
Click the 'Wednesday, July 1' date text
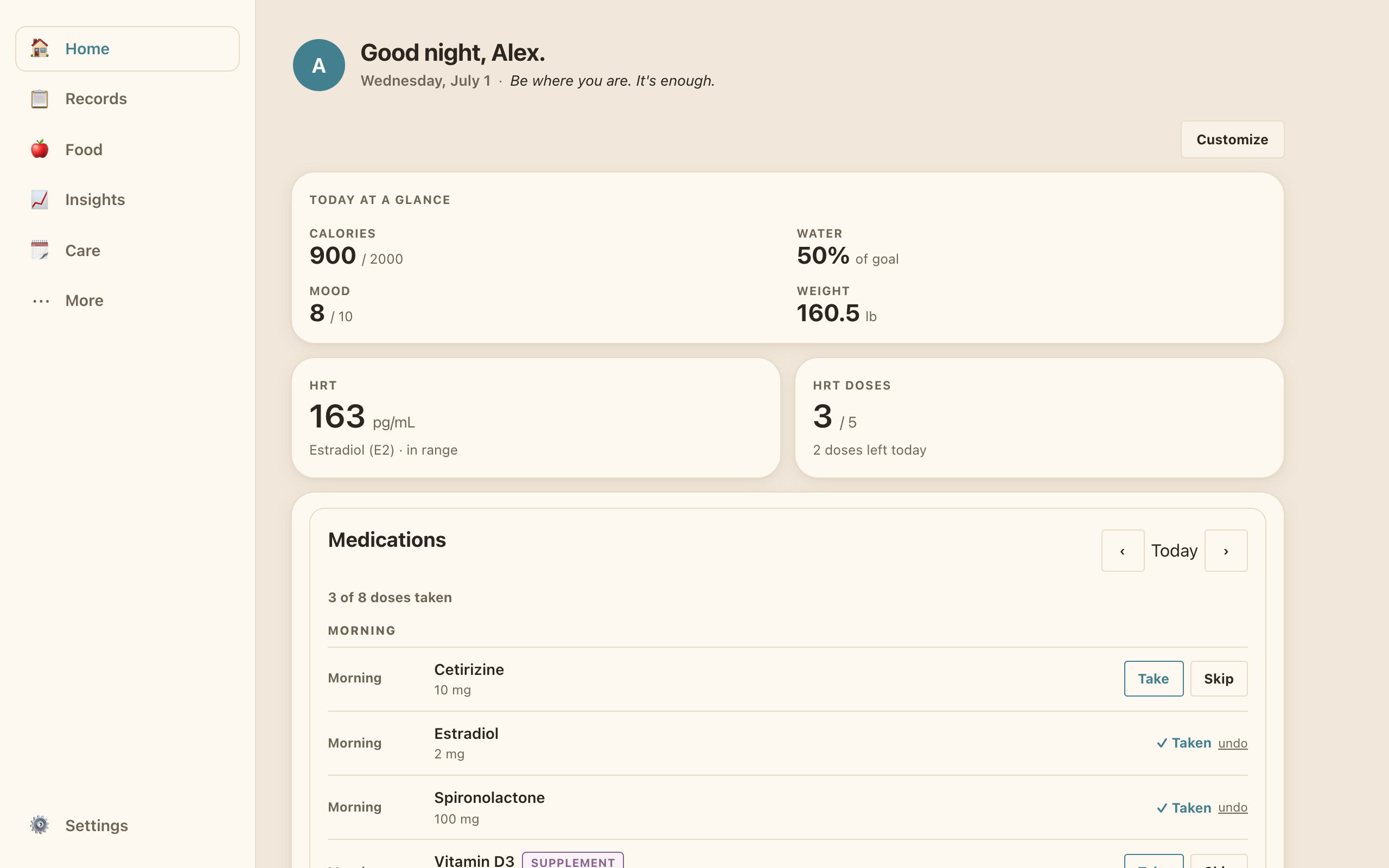425,81
